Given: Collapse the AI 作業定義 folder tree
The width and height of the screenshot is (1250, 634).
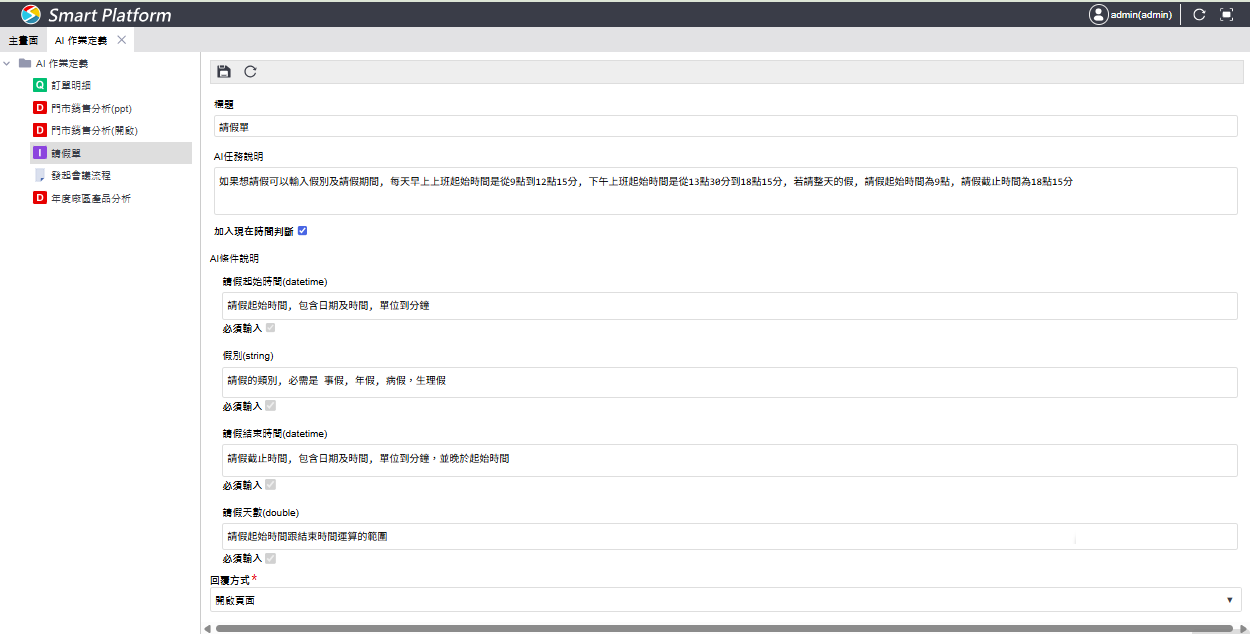Looking at the screenshot, I should [x=8, y=63].
